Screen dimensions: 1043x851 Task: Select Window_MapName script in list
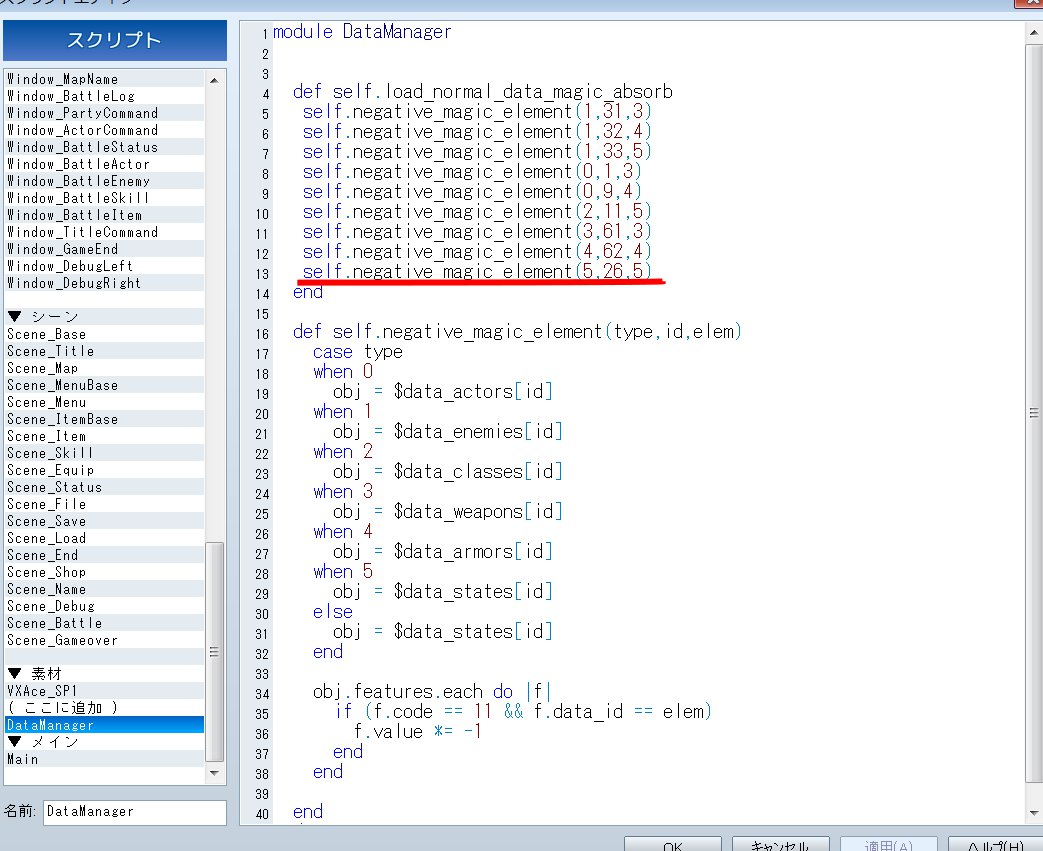click(x=104, y=79)
